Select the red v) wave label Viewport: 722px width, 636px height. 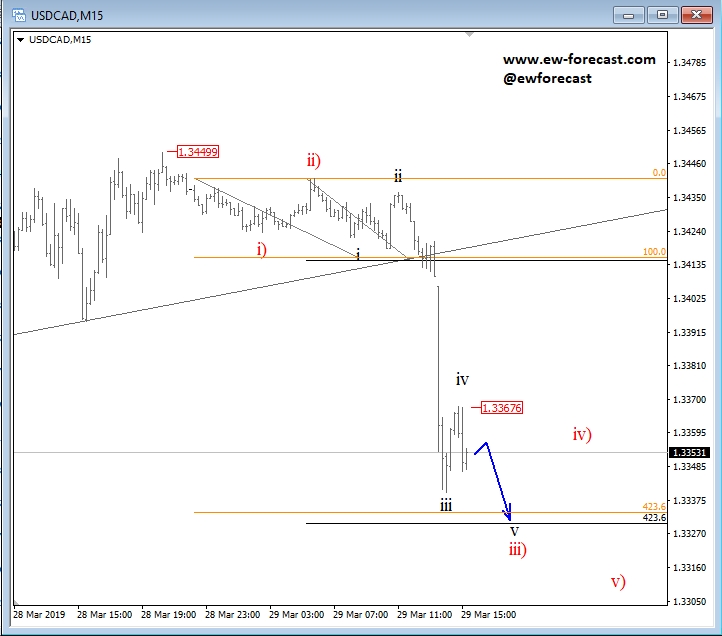coord(618,582)
